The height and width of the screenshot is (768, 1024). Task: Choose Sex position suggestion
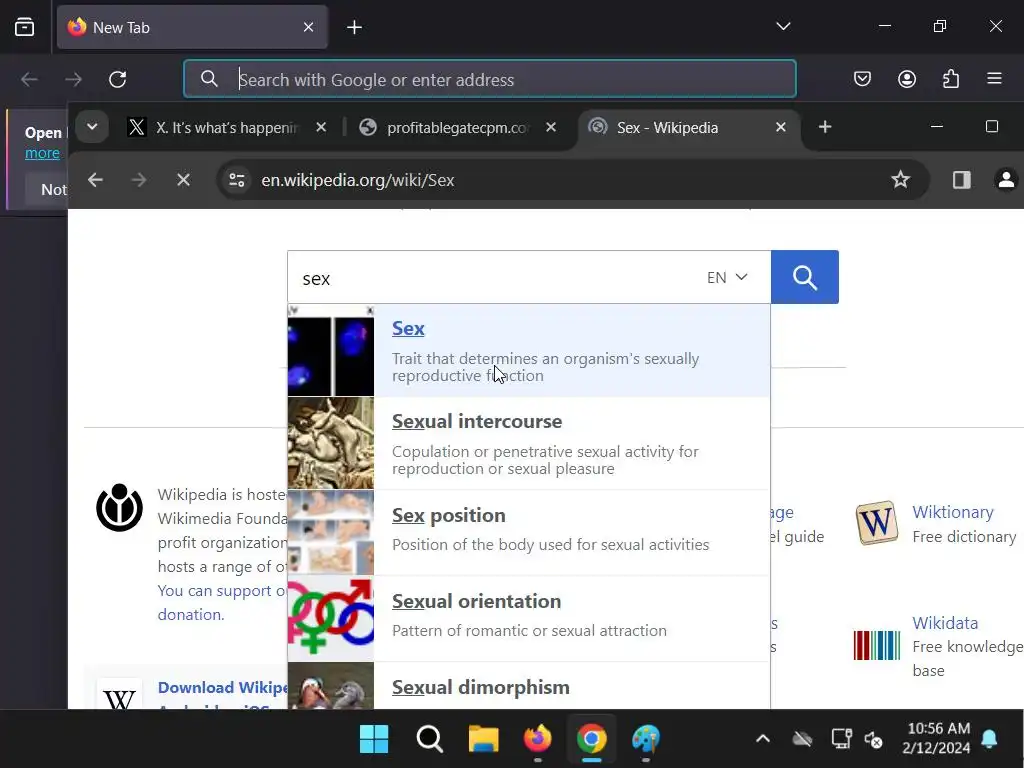(x=529, y=533)
